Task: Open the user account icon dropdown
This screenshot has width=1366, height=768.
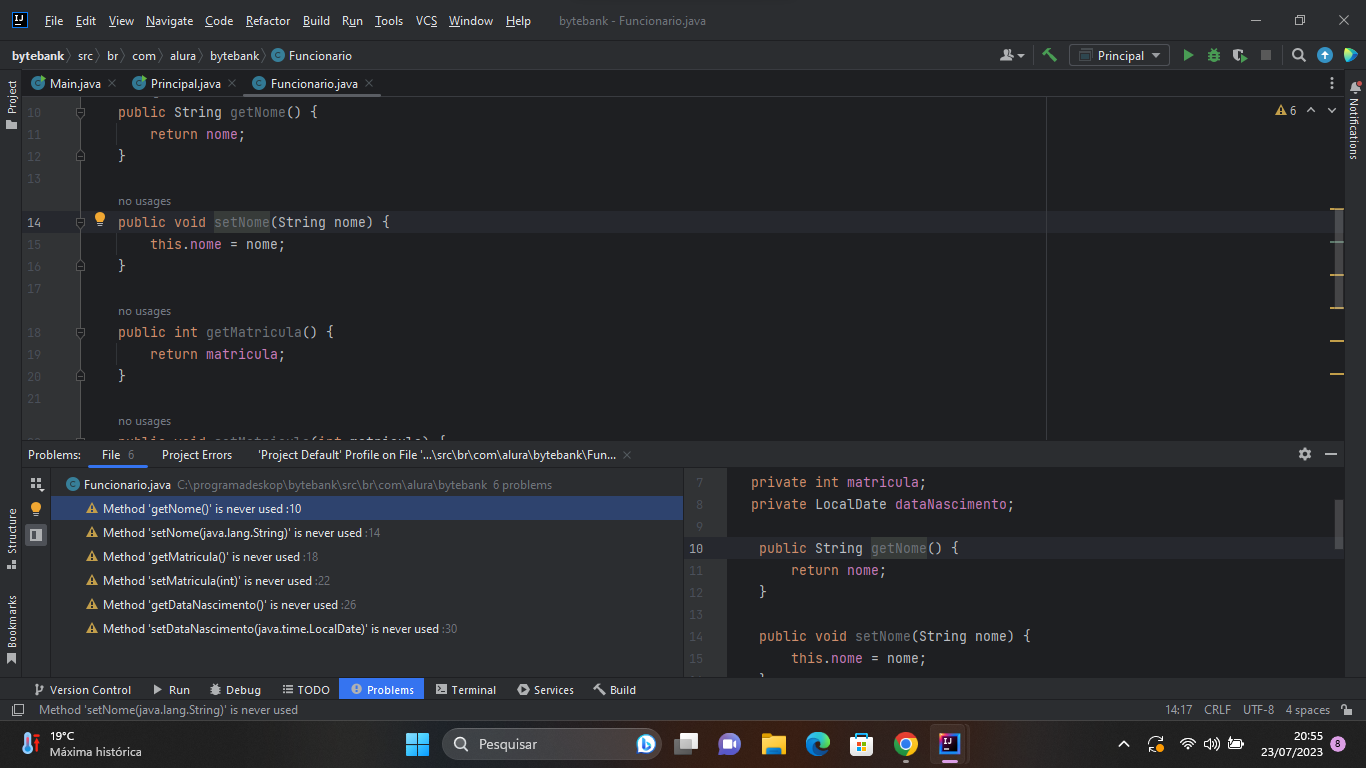Action: point(1012,56)
